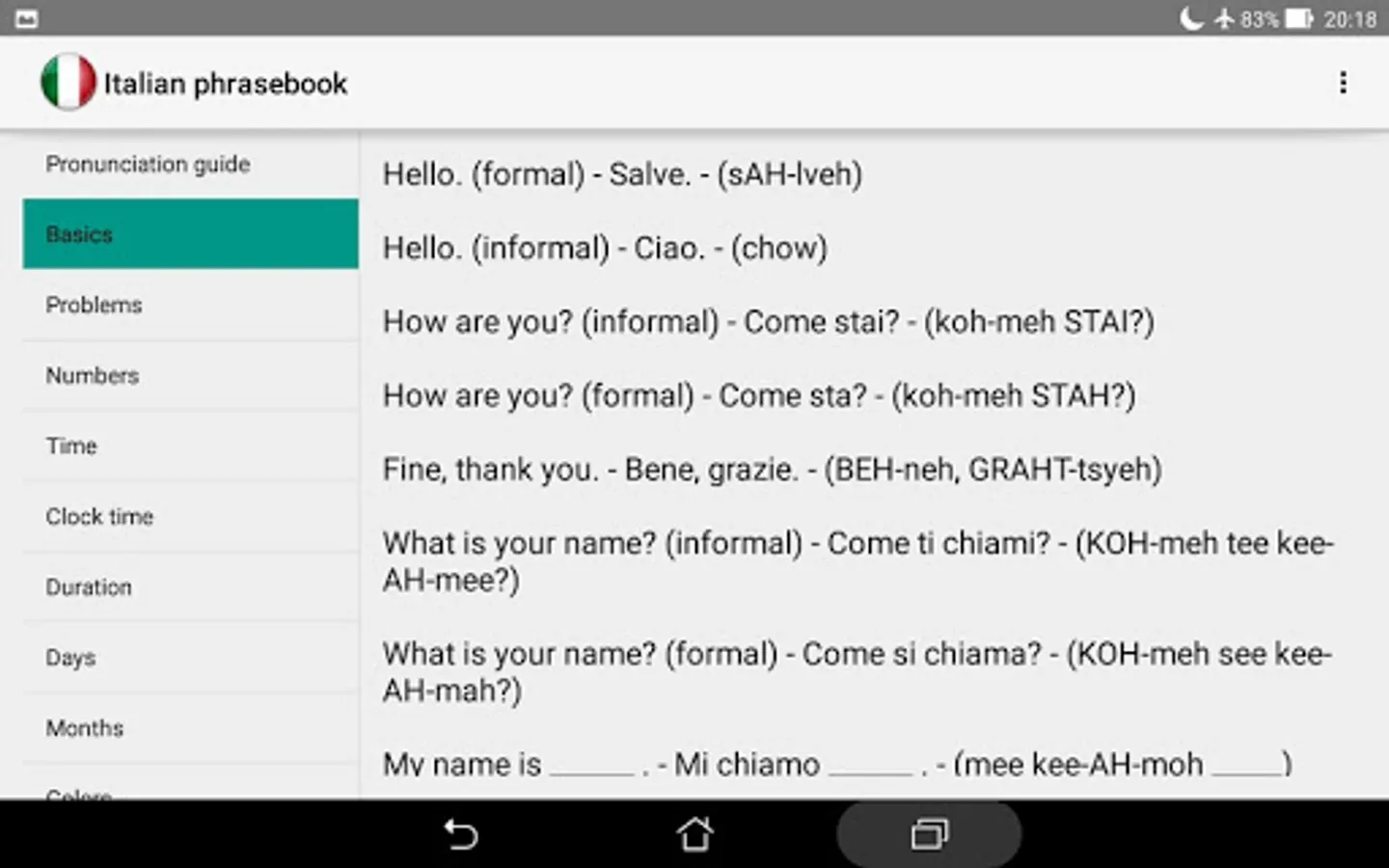Open the Days category
Viewport: 1389px width, 868px height.
[191, 657]
